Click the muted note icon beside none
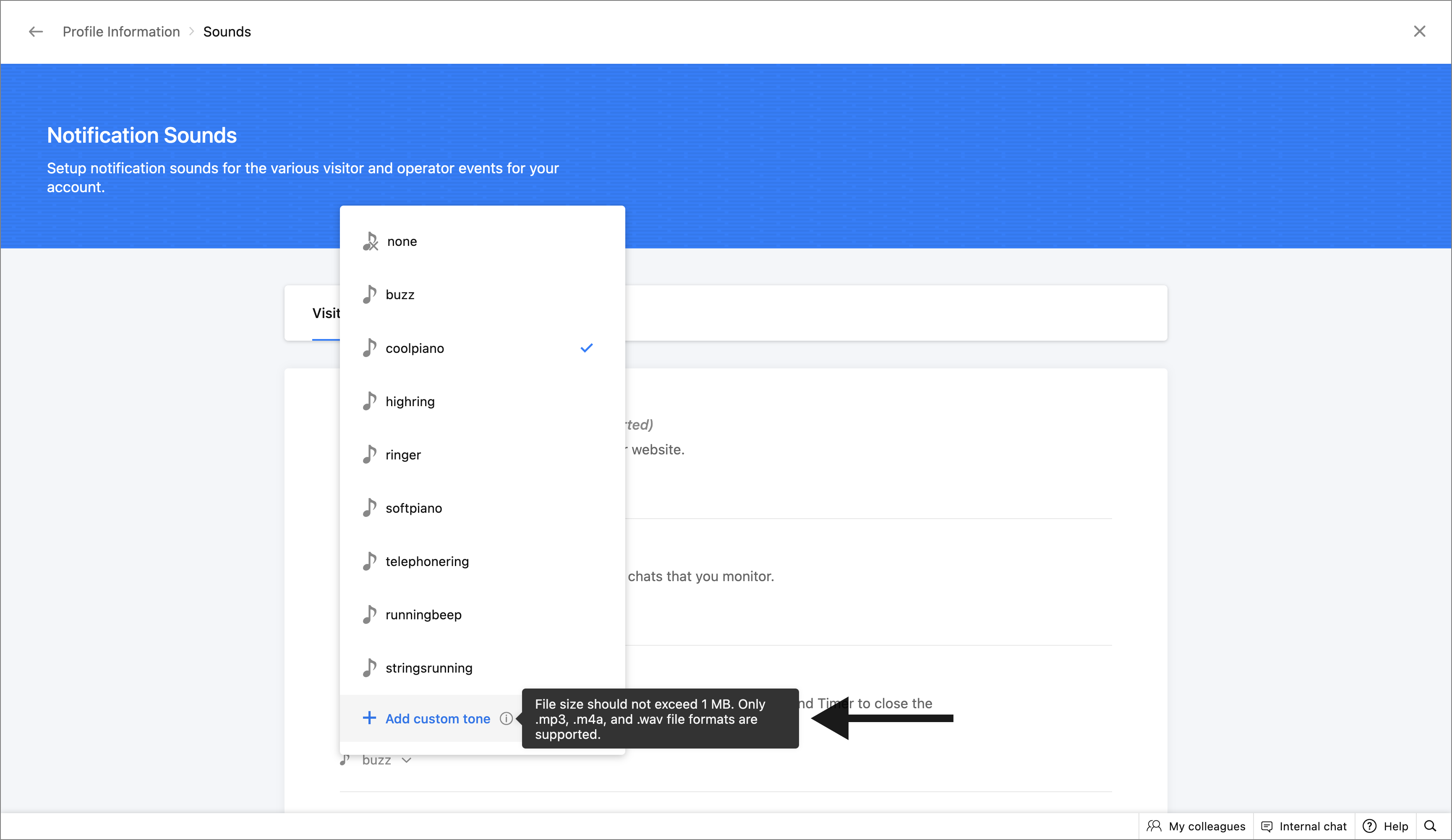The width and height of the screenshot is (1452, 840). [x=370, y=241]
